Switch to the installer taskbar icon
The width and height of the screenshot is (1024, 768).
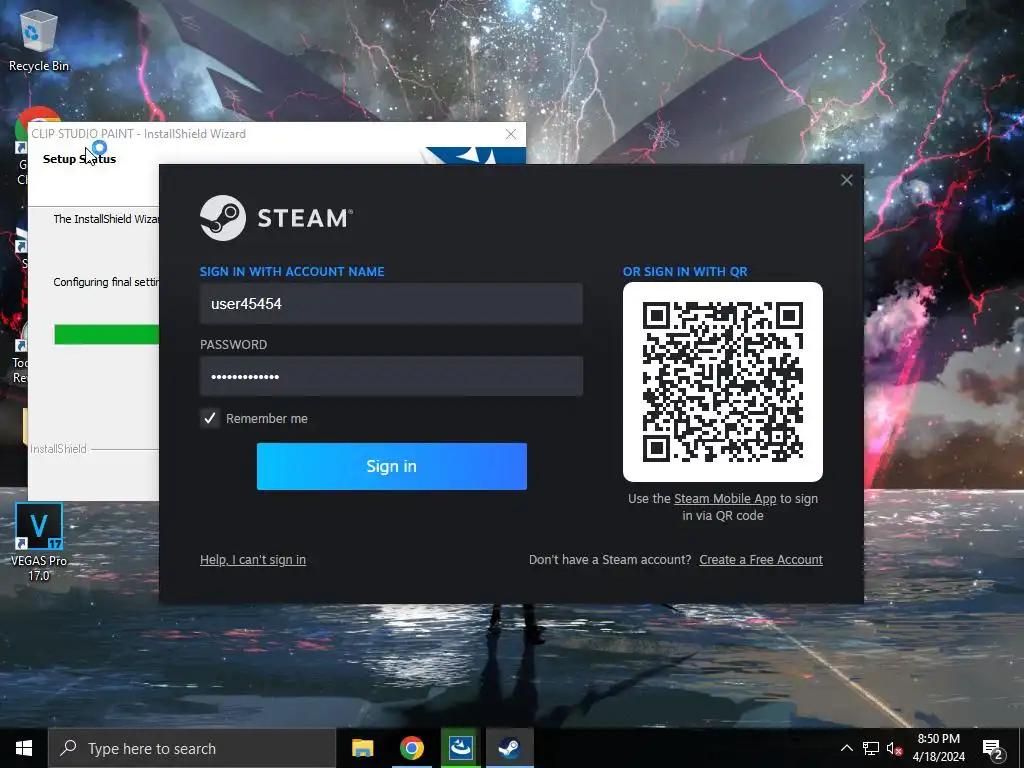[x=460, y=748]
